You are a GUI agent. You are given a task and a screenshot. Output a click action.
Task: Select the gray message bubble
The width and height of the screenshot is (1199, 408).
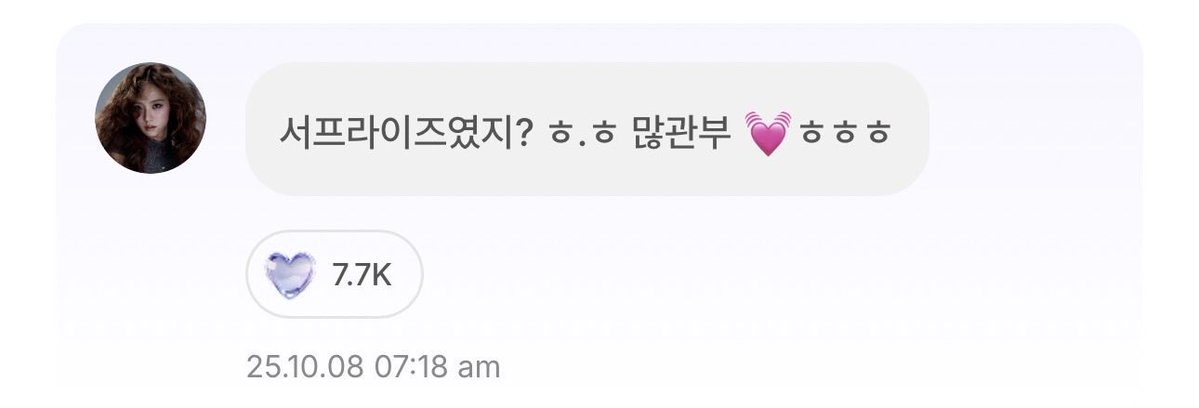587,129
